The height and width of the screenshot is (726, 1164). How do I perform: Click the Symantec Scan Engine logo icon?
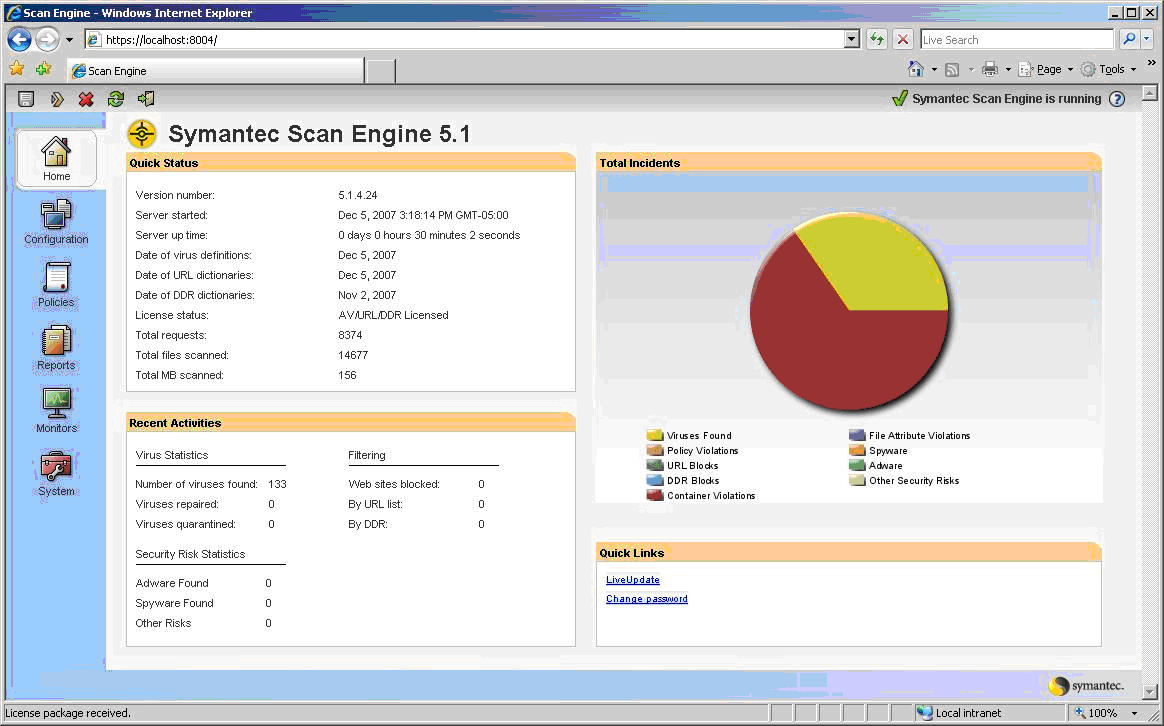pos(142,134)
